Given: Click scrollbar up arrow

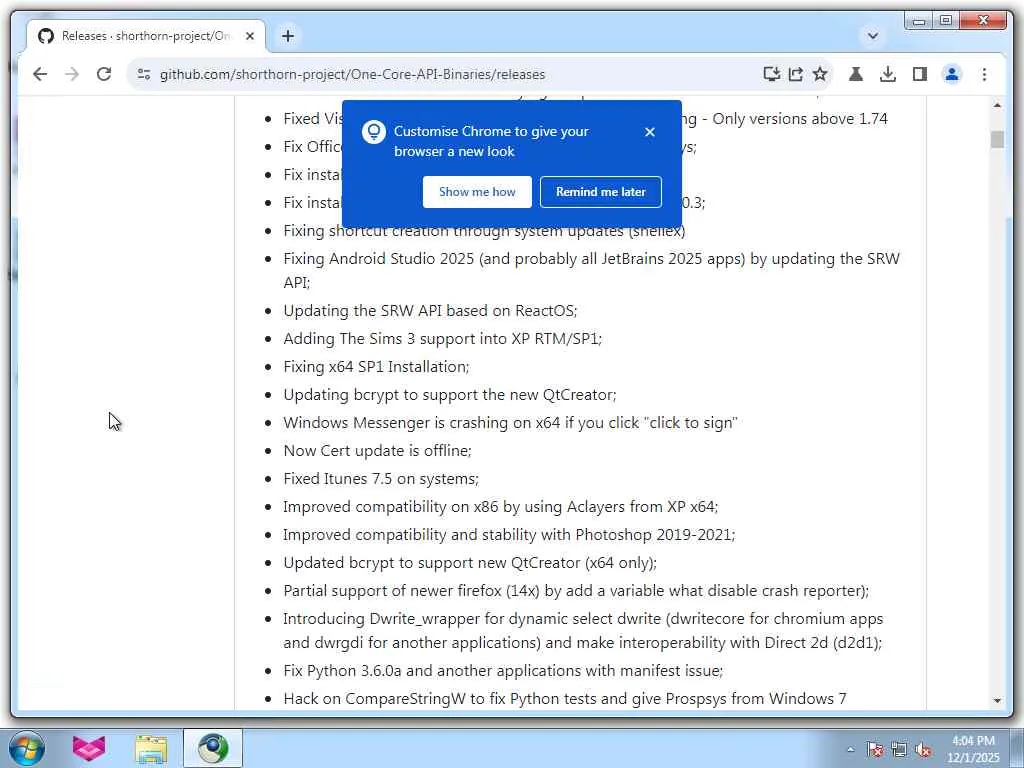Looking at the screenshot, I should click(997, 105).
